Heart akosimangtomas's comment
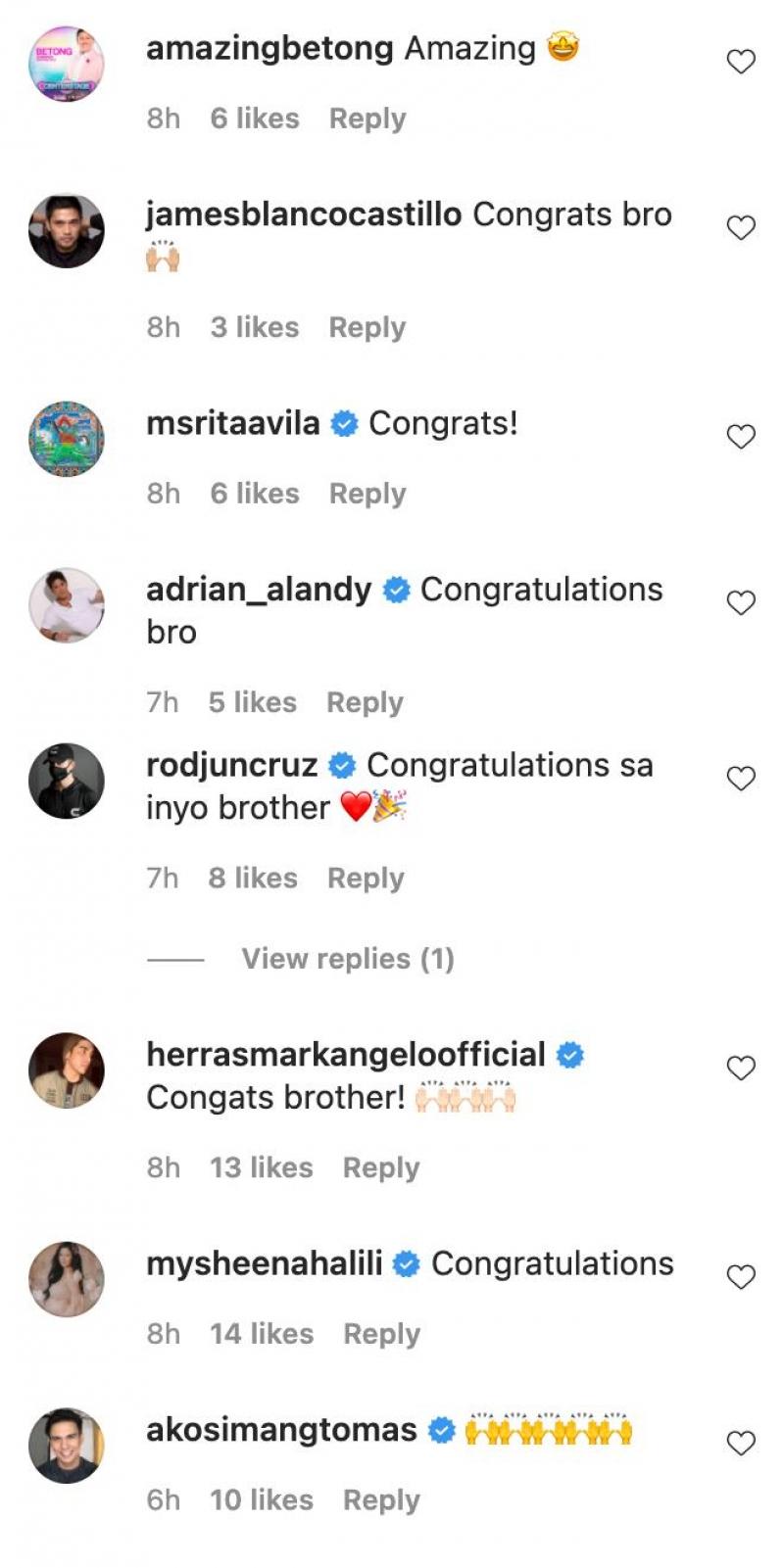784x1568 pixels. (741, 1443)
